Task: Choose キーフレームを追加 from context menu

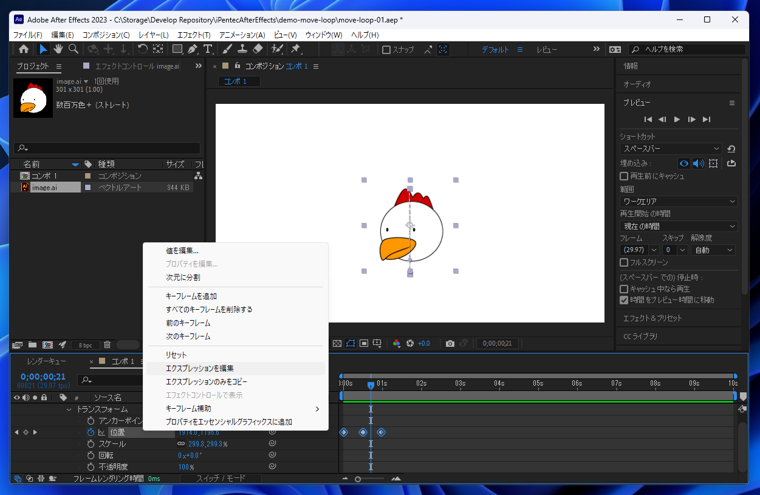Action: [x=236, y=296]
